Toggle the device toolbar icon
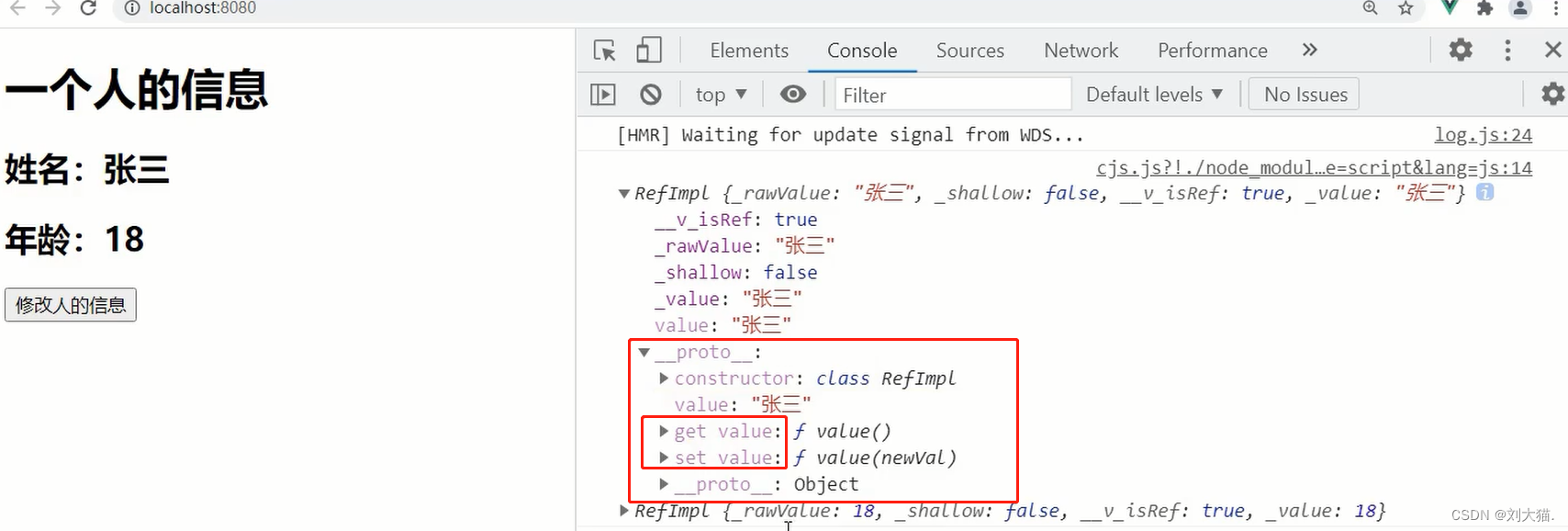Screen dimensions: 1568x531 coord(649,50)
